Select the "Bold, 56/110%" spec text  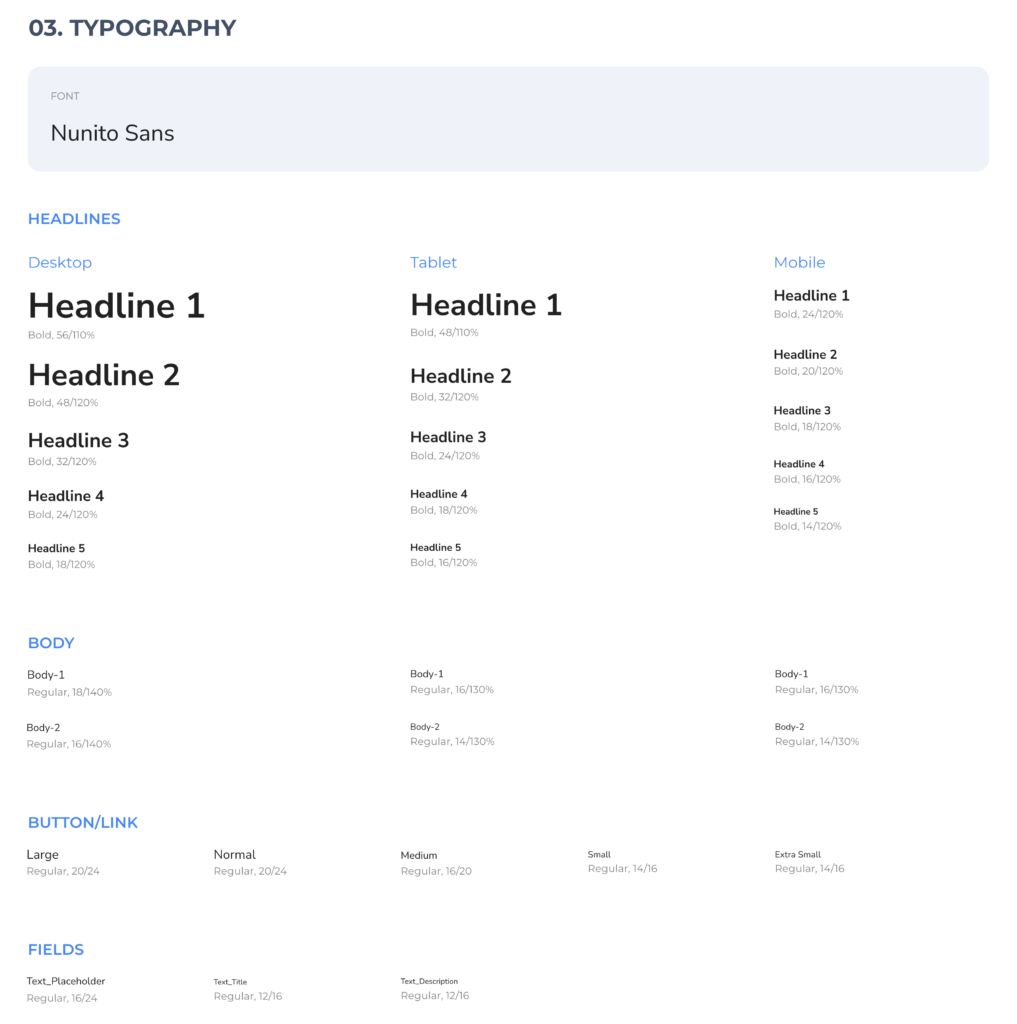[61, 335]
